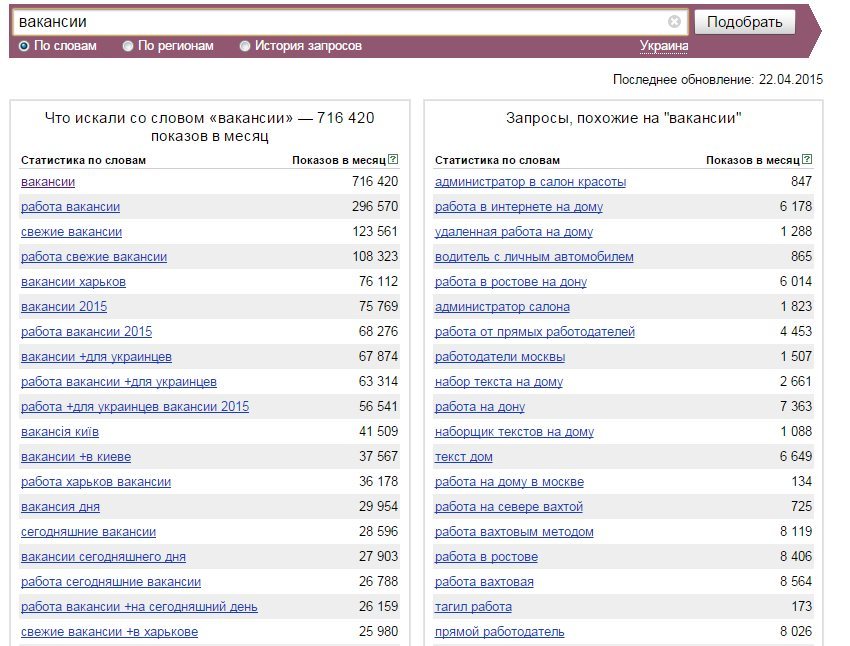Select the История запросов radio button
850x646 pixels.
(x=245, y=46)
